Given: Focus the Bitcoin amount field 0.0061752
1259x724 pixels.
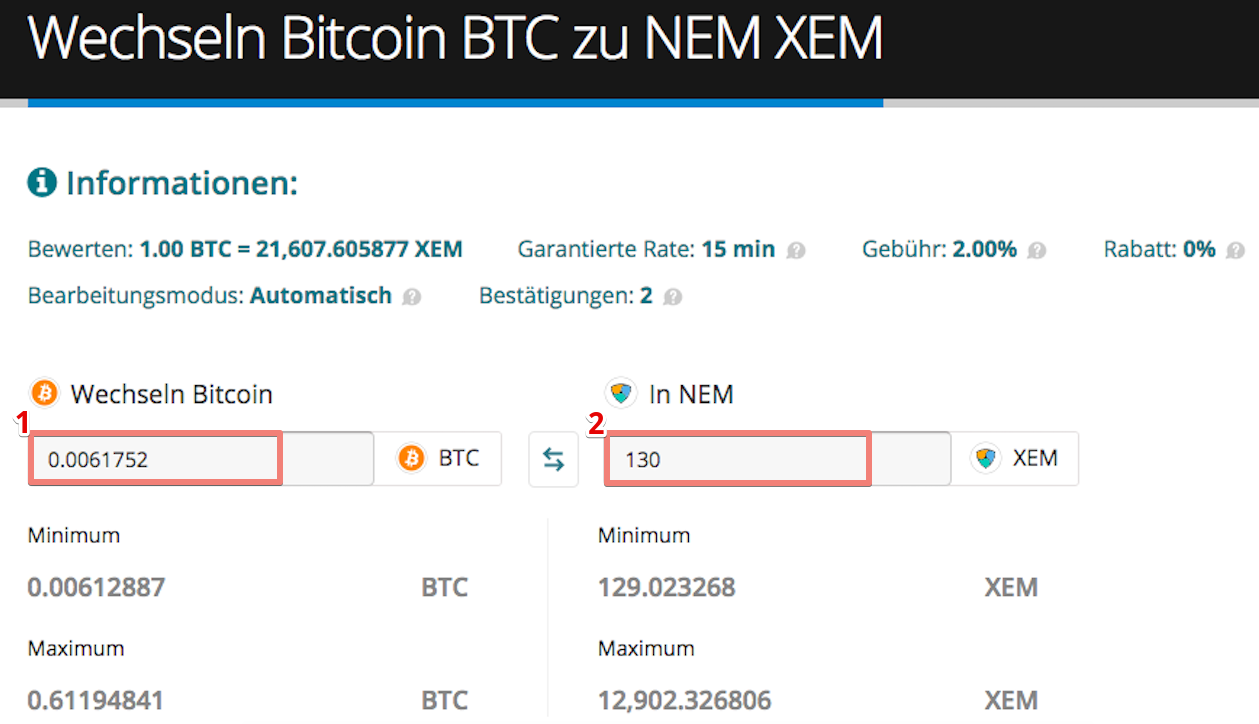Looking at the screenshot, I should tap(155, 460).
